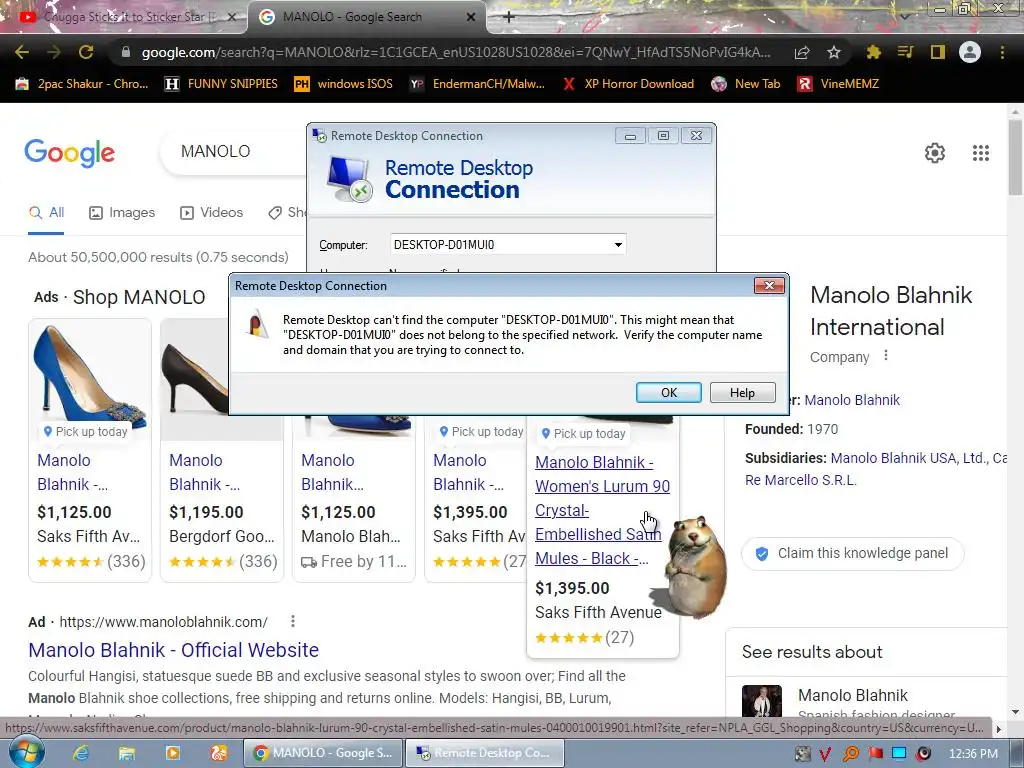Click Help in the Remote Desktop error dialog
This screenshot has width=1024, height=768.
tap(743, 392)
